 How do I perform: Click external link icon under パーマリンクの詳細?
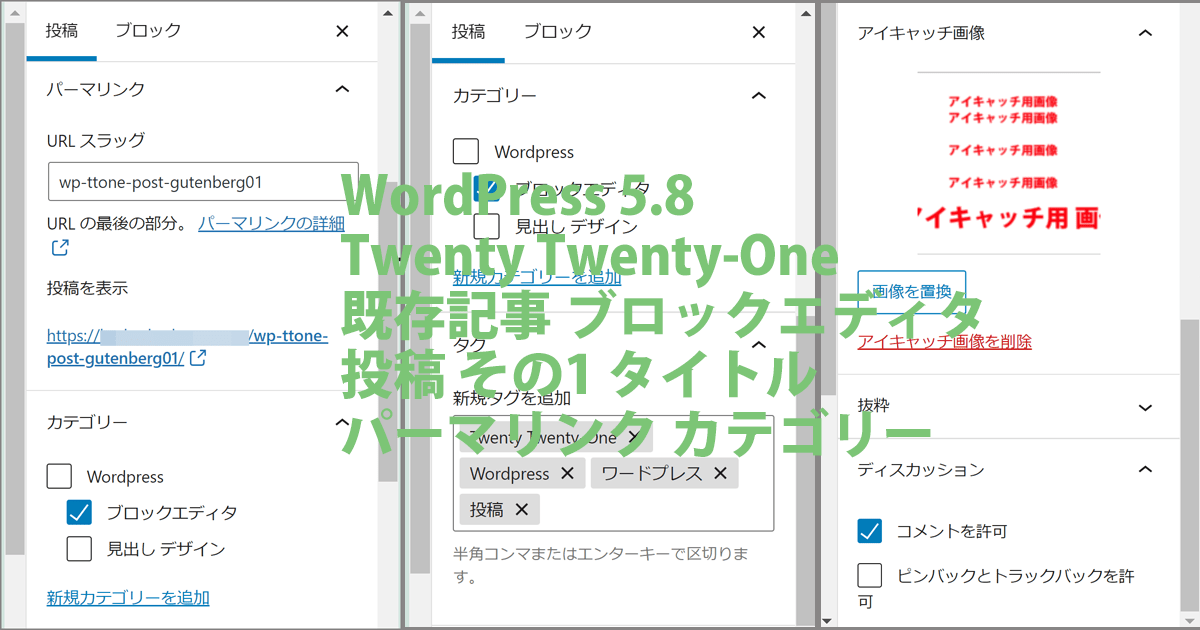point(59,247)
